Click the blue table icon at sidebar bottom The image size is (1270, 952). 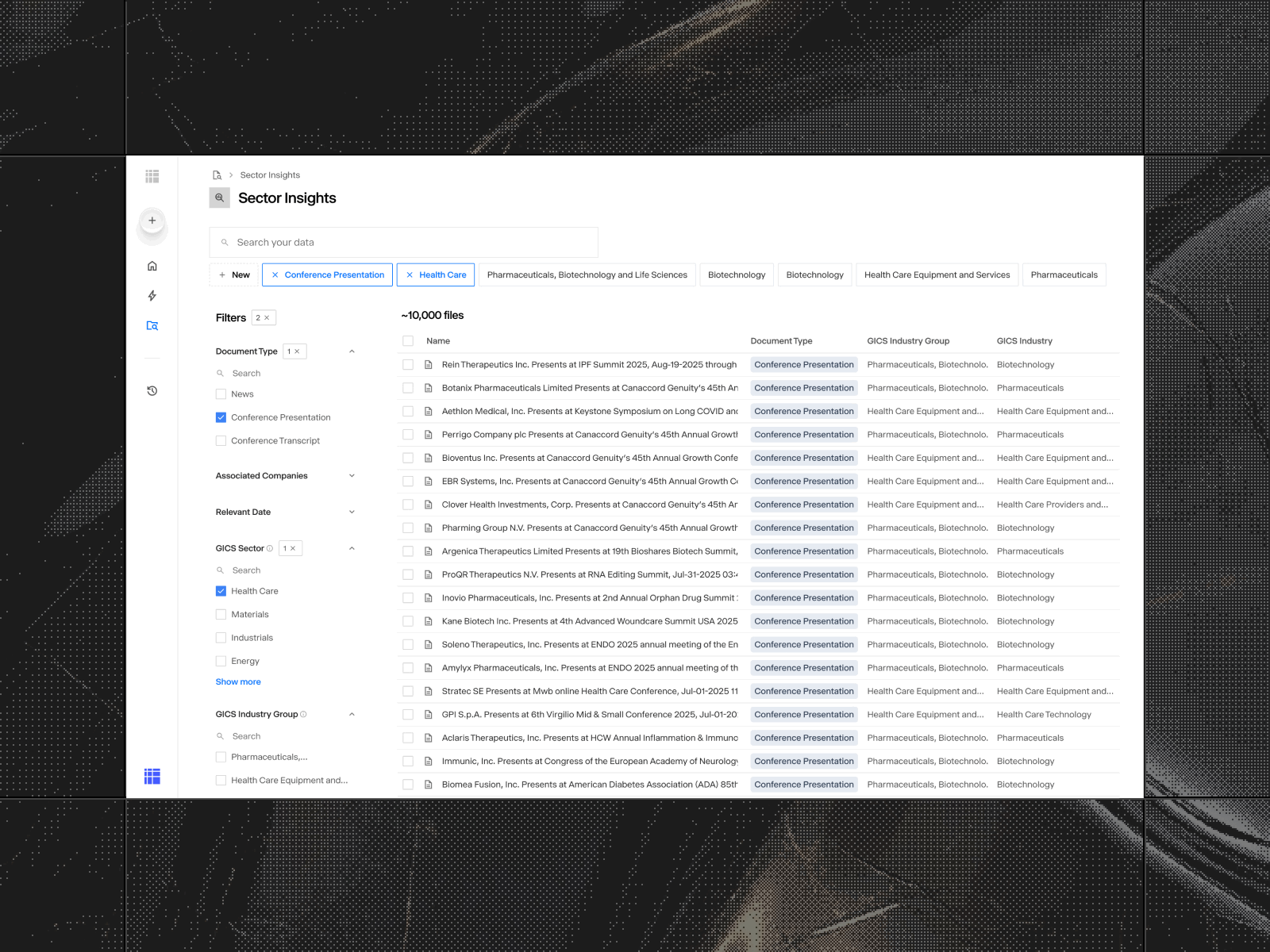click(x=152, y=776)
